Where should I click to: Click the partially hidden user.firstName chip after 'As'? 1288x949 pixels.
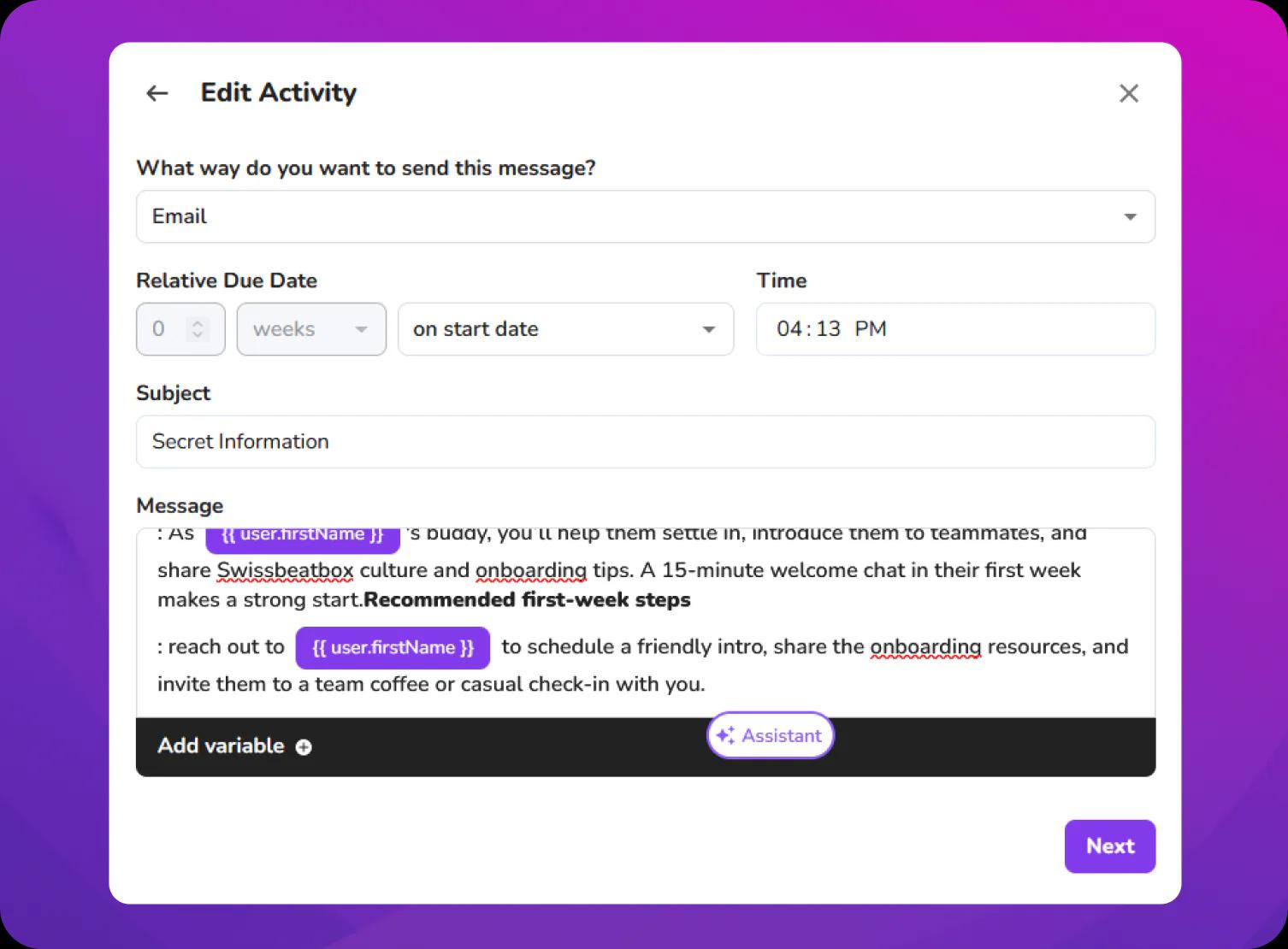point(303,537)
